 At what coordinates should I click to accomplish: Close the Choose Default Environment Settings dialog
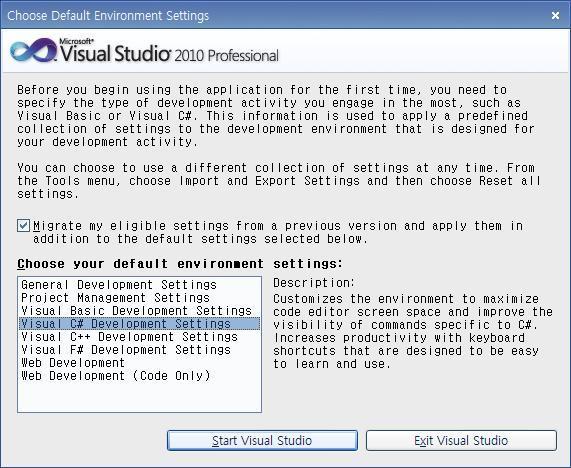coord(555,15)
